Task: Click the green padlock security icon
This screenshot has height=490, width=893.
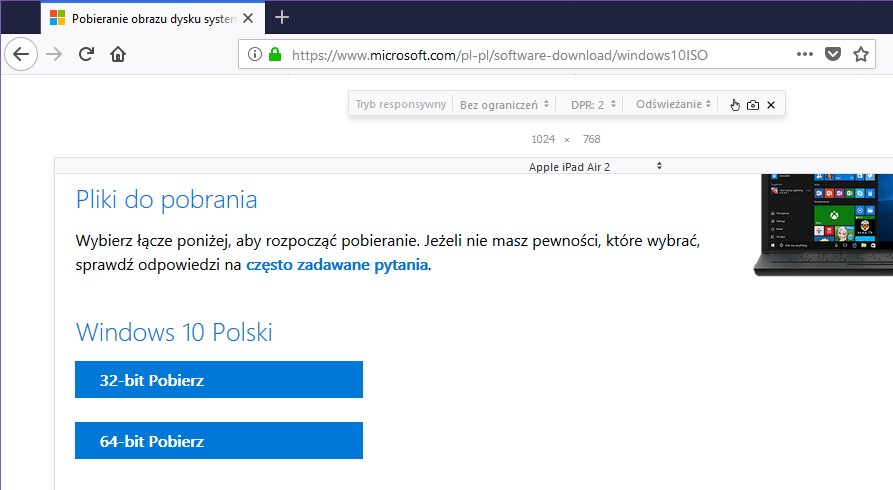Action: [x=275, y=55]
